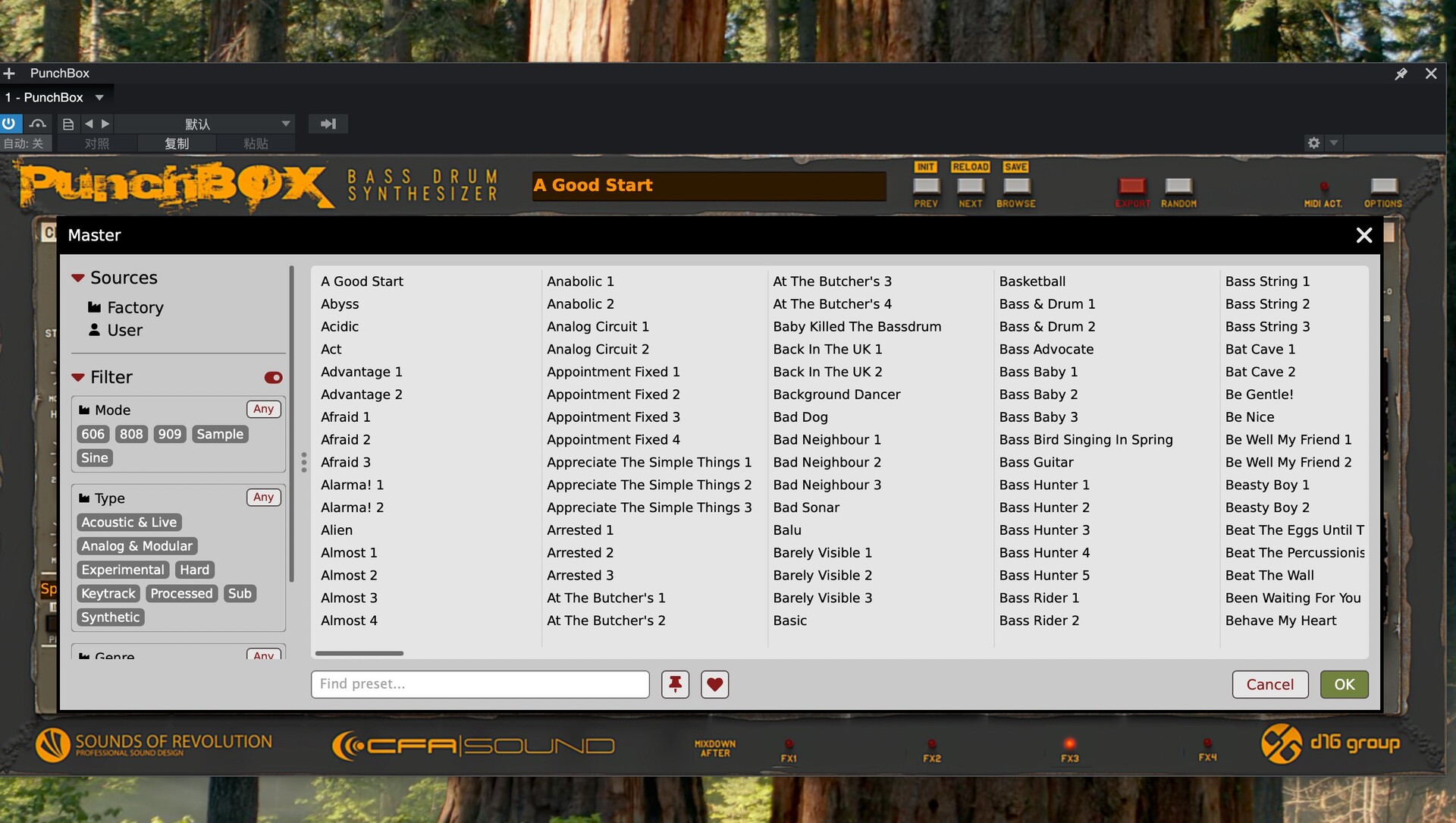Click the plus icon beside PunchBox title
The width and height of the screenshot is (1456, 823).
pyautogui.click(x=9, y=74)
